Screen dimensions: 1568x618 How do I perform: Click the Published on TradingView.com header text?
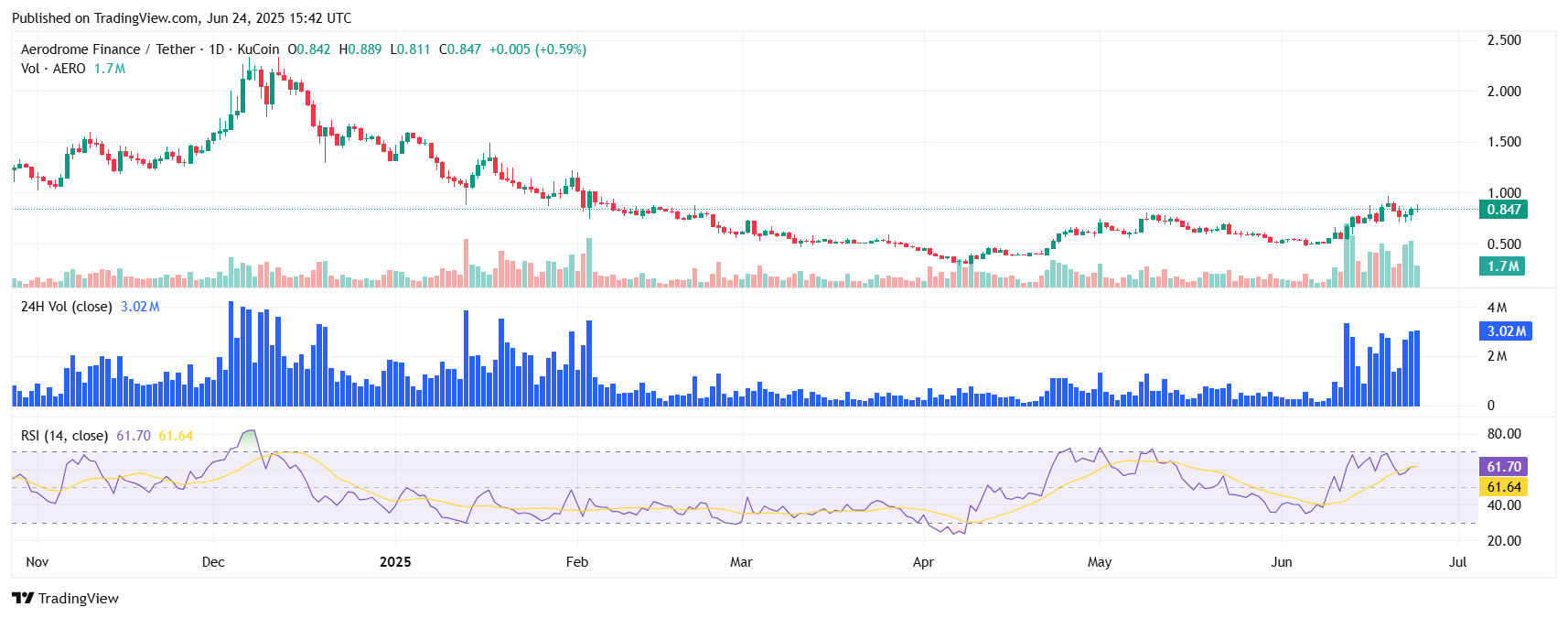[x=181, y=18]
